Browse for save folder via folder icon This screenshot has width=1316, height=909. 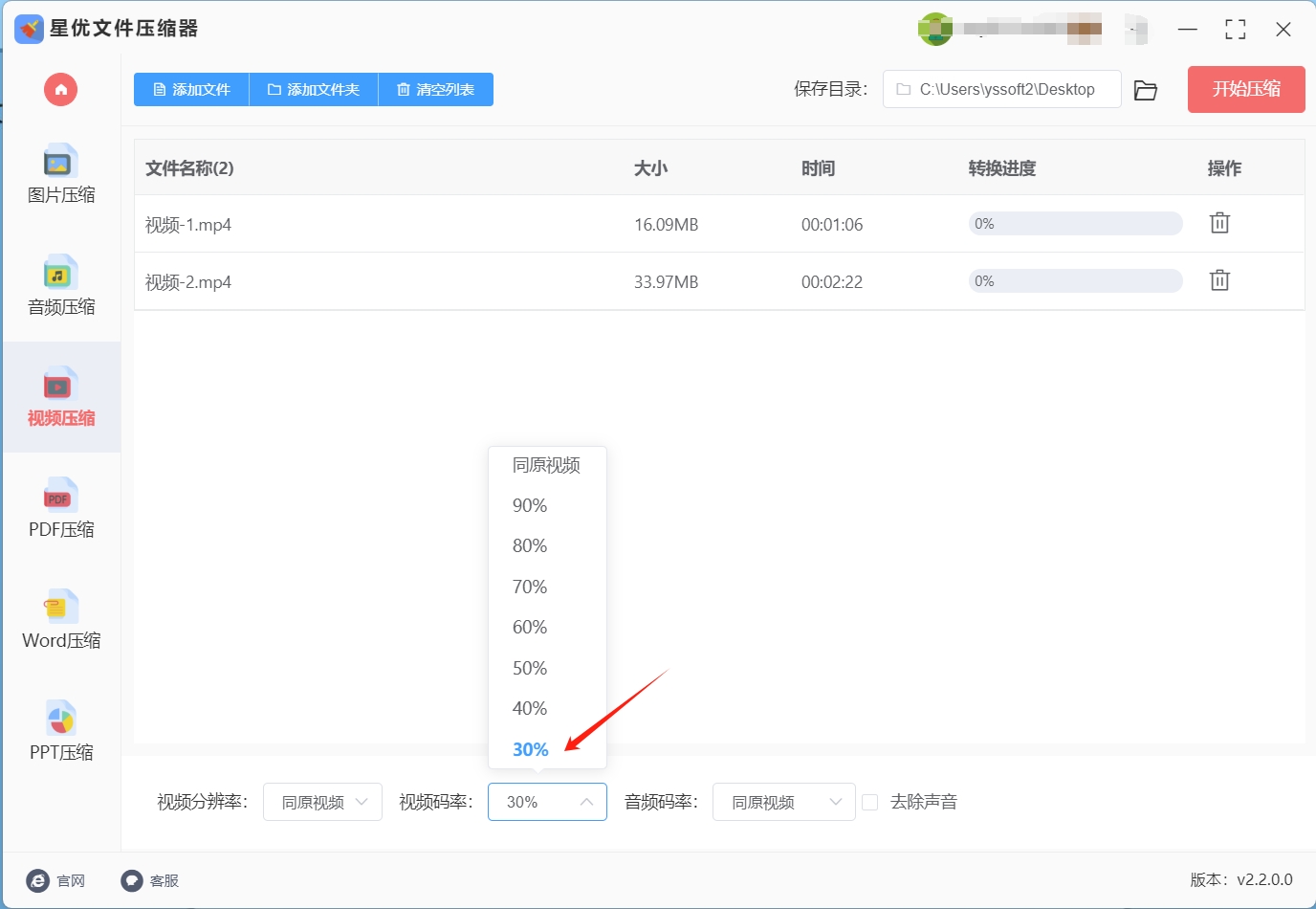(x=1146, y=90)
